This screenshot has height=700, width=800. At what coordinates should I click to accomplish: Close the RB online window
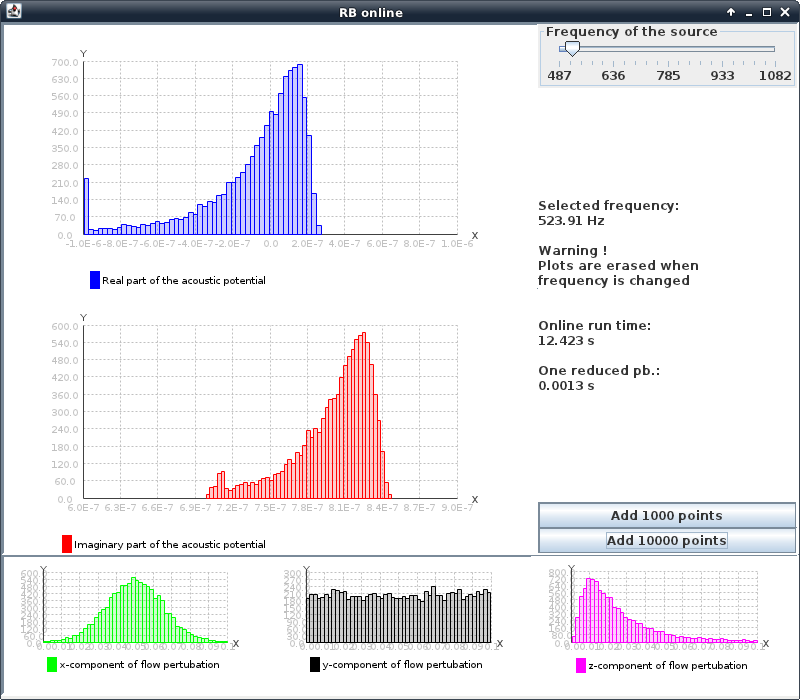click(785, 12)
